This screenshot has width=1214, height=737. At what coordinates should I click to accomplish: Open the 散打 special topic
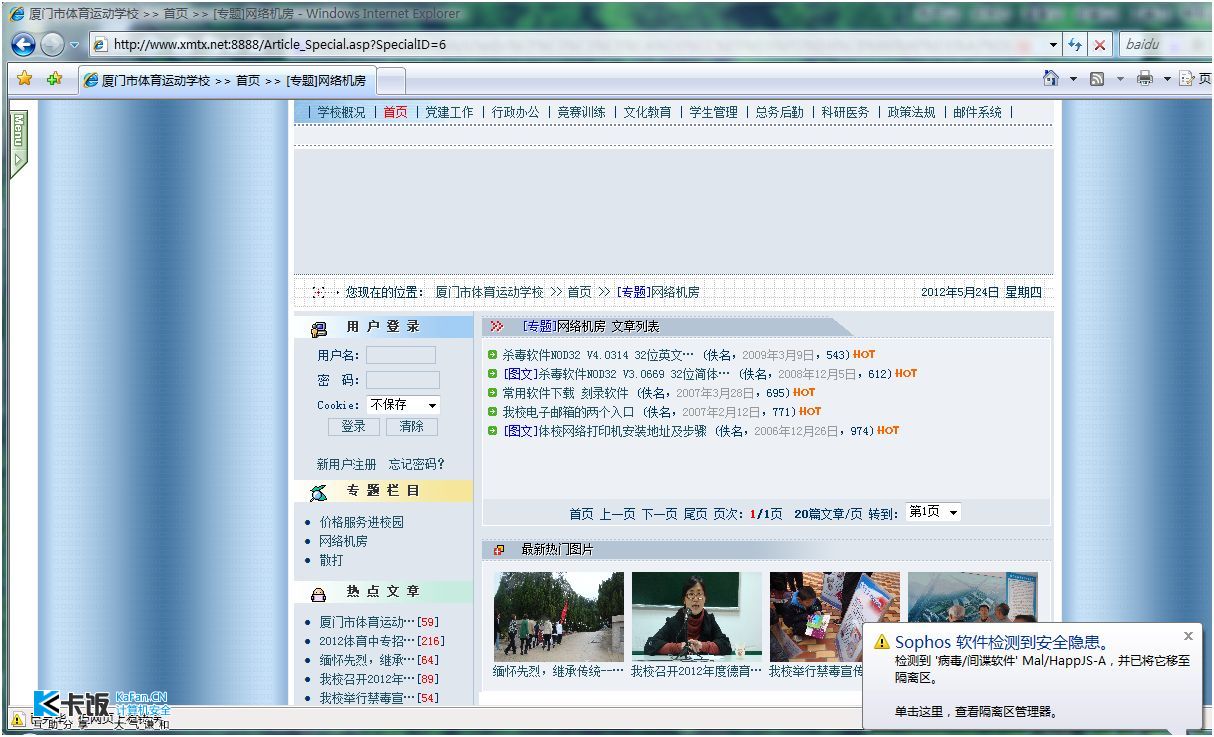331,560
